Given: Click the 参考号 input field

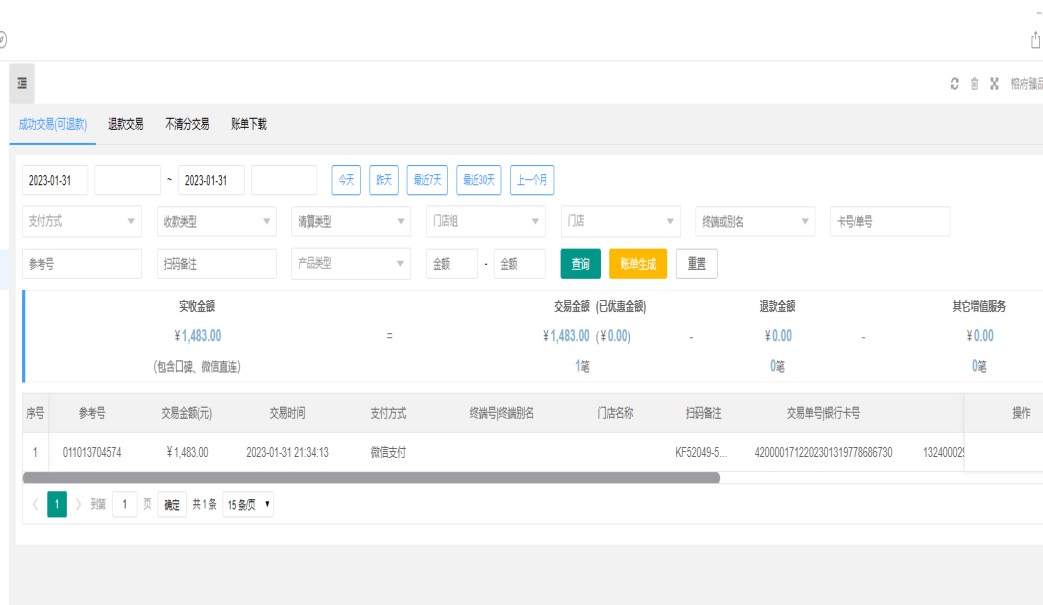Looking at the screenshot, I should coord(82,264).
